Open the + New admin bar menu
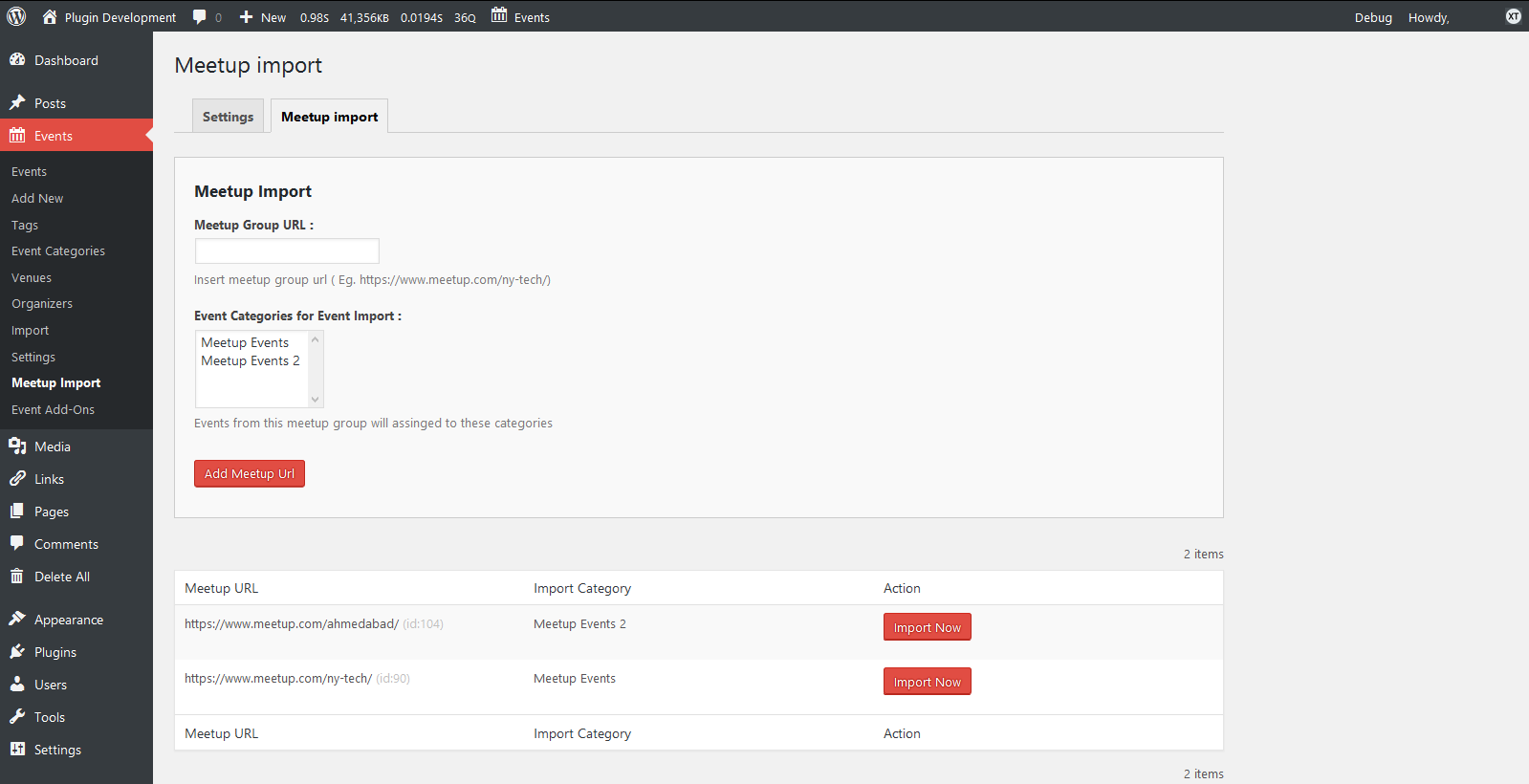 click(263, 17)
